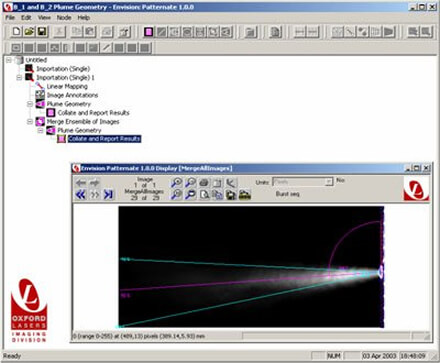
Task: Select the Image Annotations tree item
Action: pyautogui.click(x=72, y=95)
